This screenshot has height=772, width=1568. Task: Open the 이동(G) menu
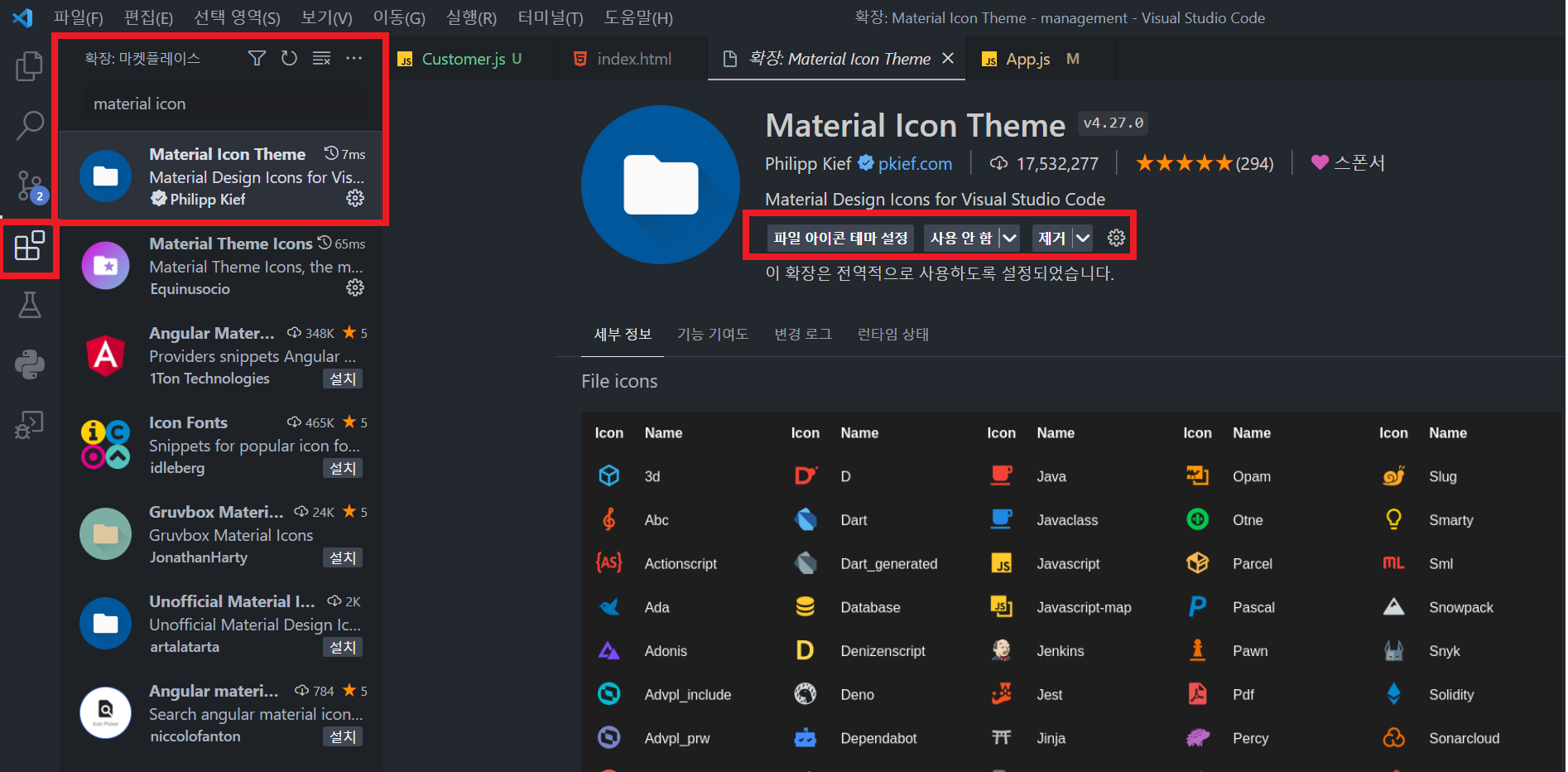[x=399, y=17]
